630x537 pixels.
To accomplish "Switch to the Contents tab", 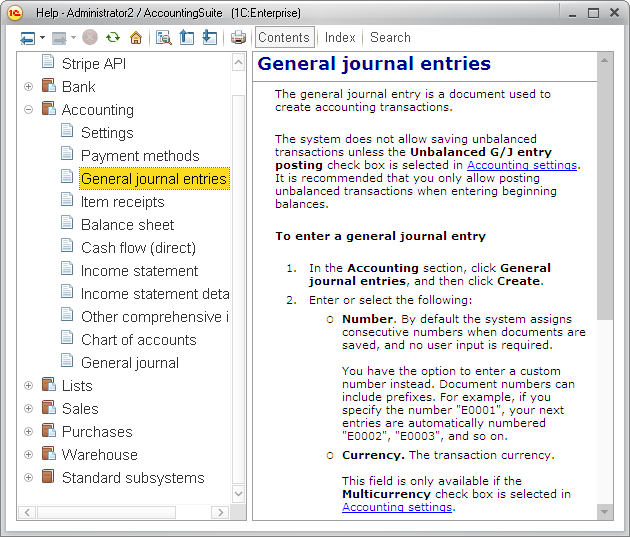I will (x=284, y=37).
